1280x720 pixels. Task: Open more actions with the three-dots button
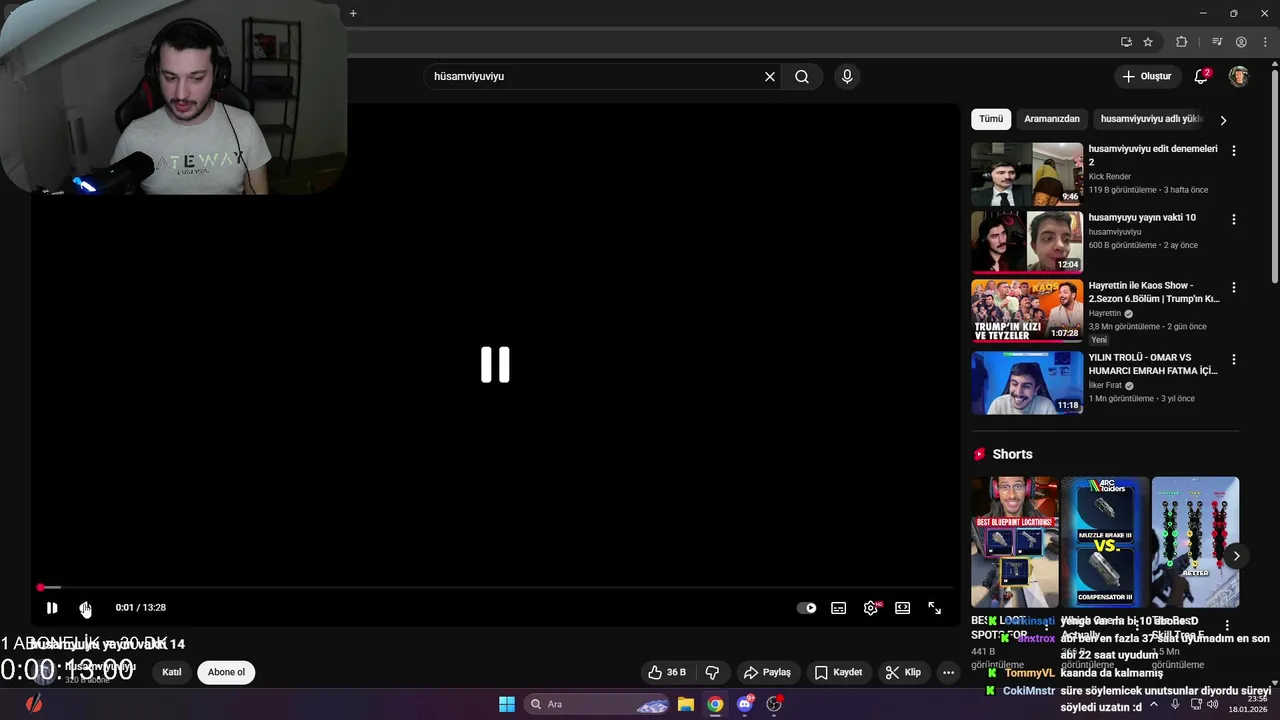[x=948, y=672]
